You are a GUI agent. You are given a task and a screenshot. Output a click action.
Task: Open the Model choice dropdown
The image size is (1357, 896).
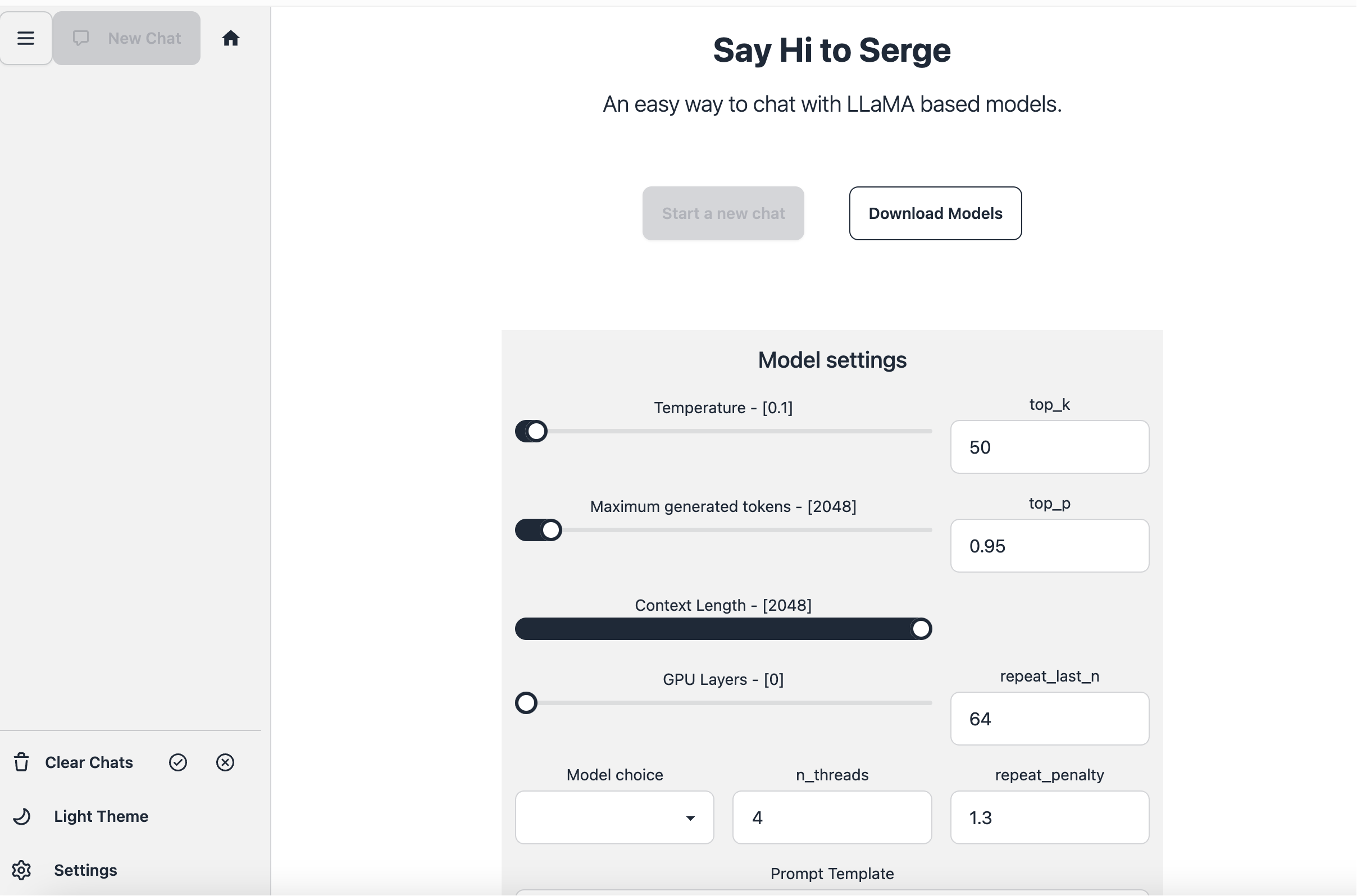tap(614, 818)
